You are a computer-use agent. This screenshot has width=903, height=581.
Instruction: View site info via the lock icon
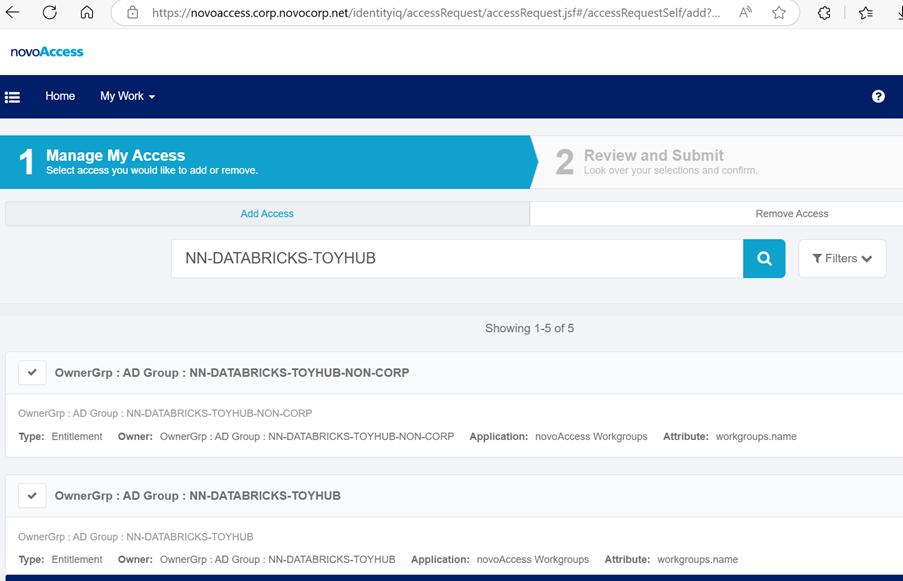point(132,12)
